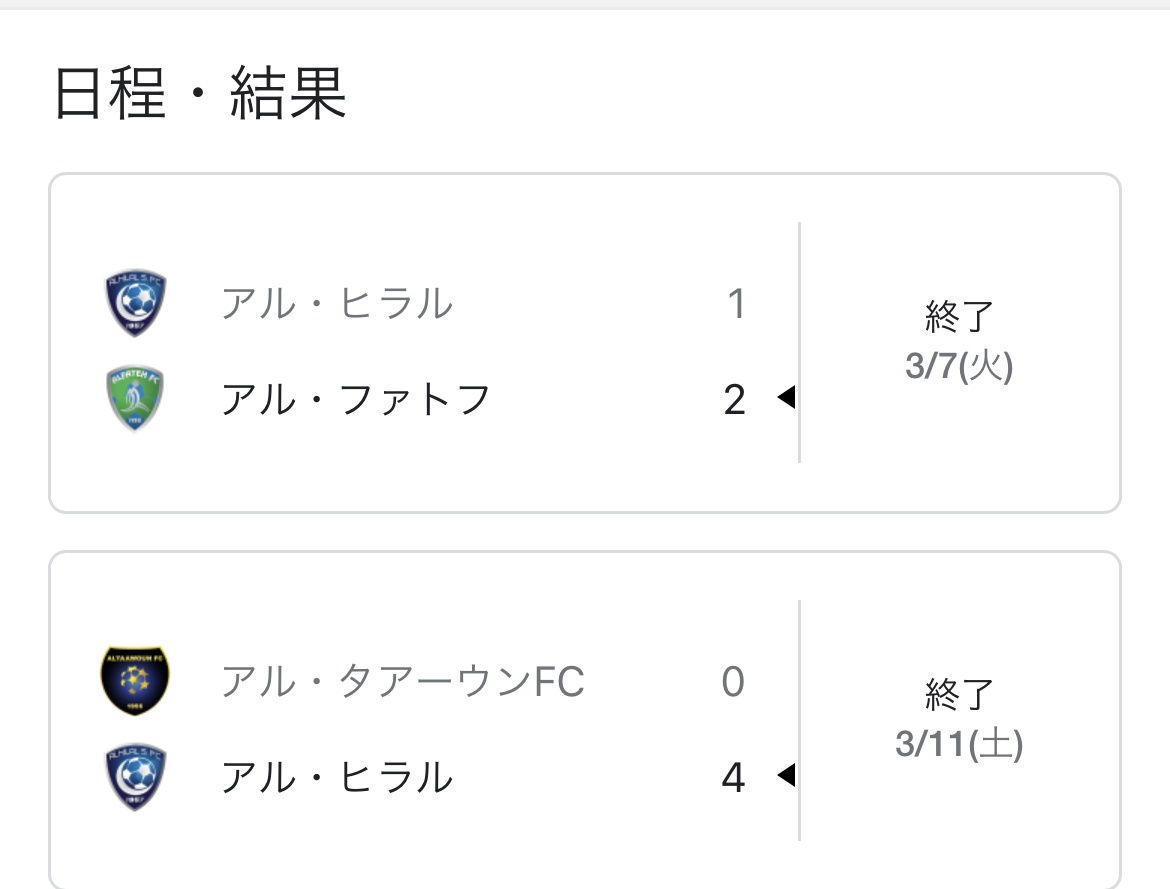The height and width of the screenshot is (889, 1170).
Task: Click Al Hilal's score of 4
Action: tap(734, 777)
